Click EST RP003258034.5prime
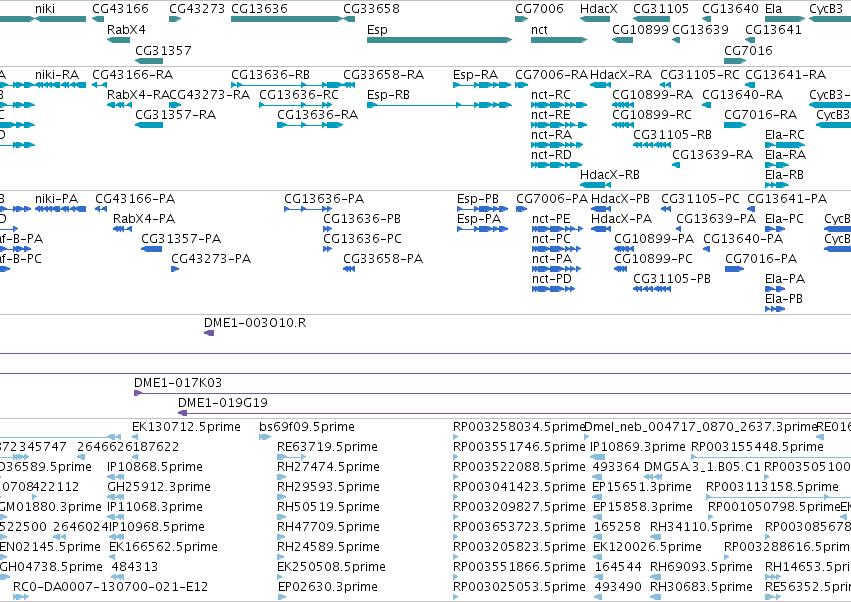 point(519,427)
